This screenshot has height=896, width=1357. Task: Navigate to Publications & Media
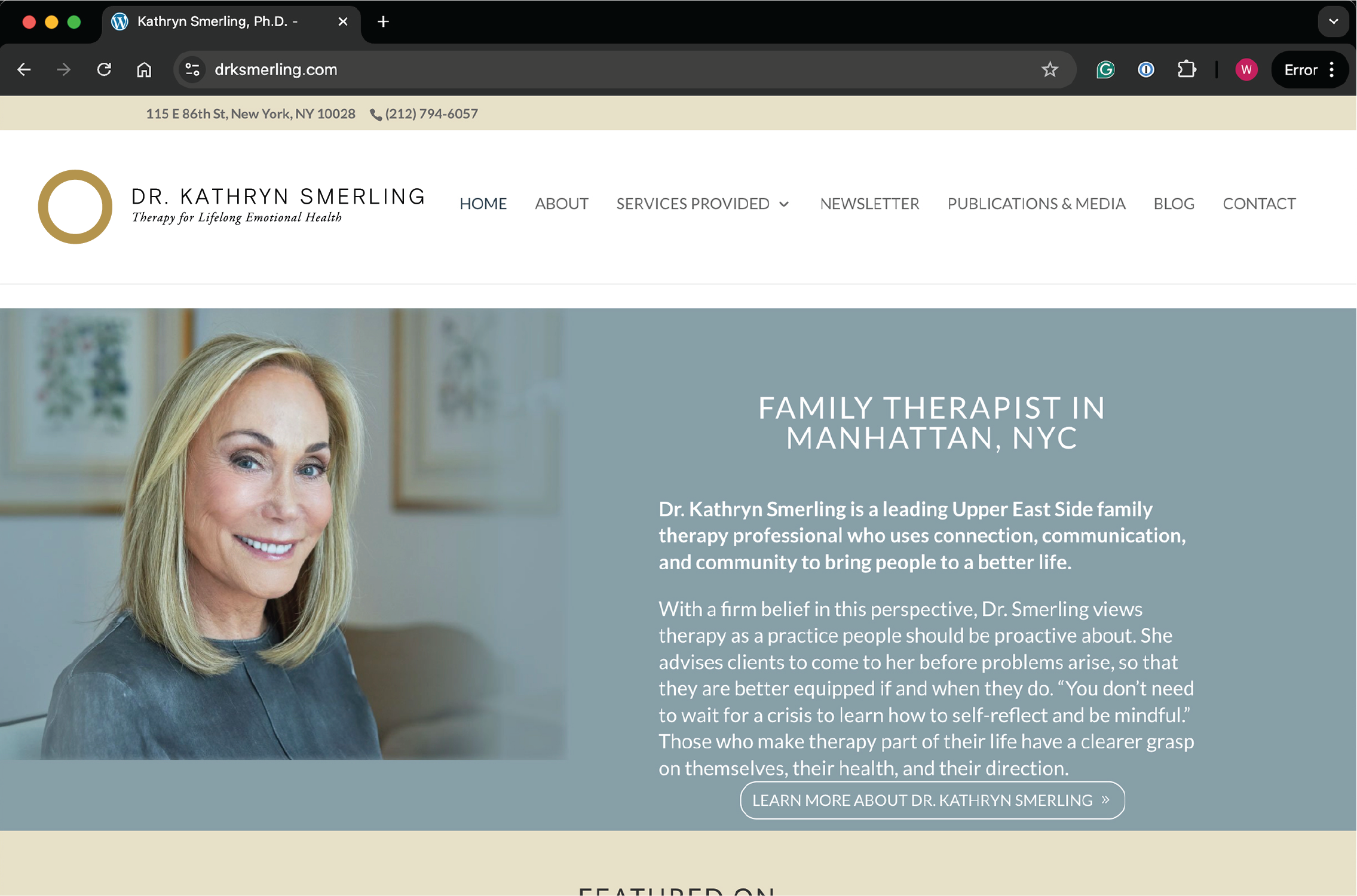click(1036, 204)
